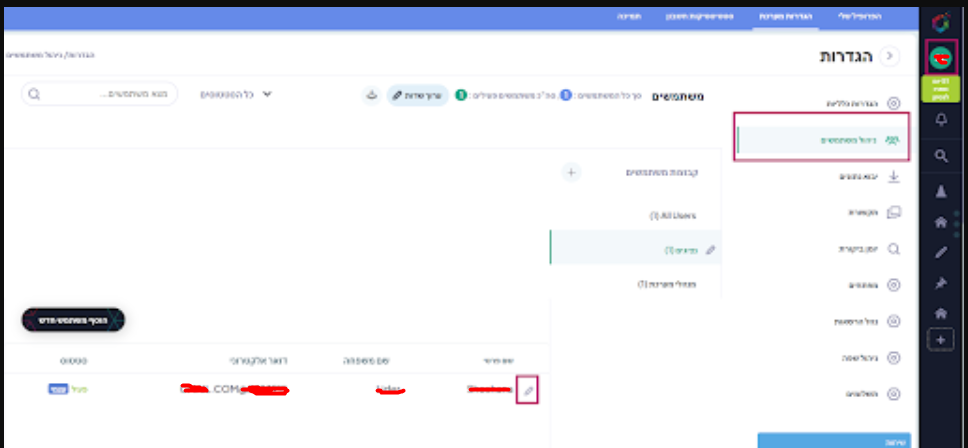Open notifications bell in dark sidebar
The height and width of the screenshot is (448, 968).
940,120
